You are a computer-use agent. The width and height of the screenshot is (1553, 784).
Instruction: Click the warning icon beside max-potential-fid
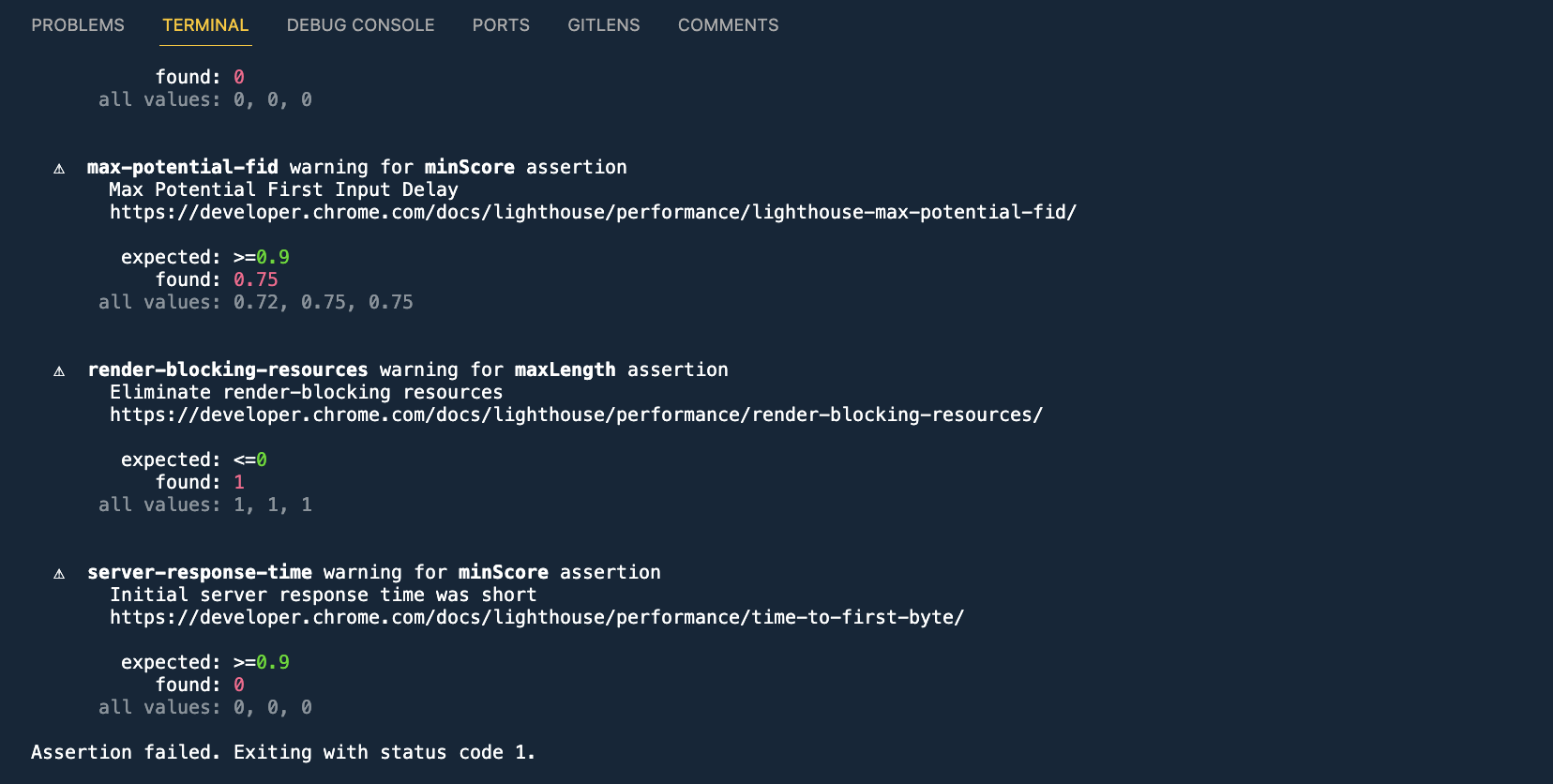click(x=58, y=167)
